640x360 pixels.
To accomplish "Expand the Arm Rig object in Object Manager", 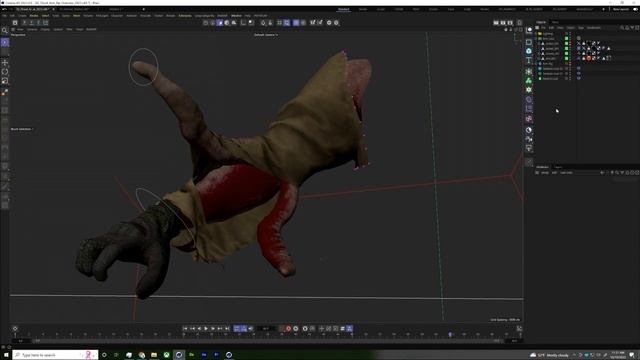I will [x=536, y=63].
